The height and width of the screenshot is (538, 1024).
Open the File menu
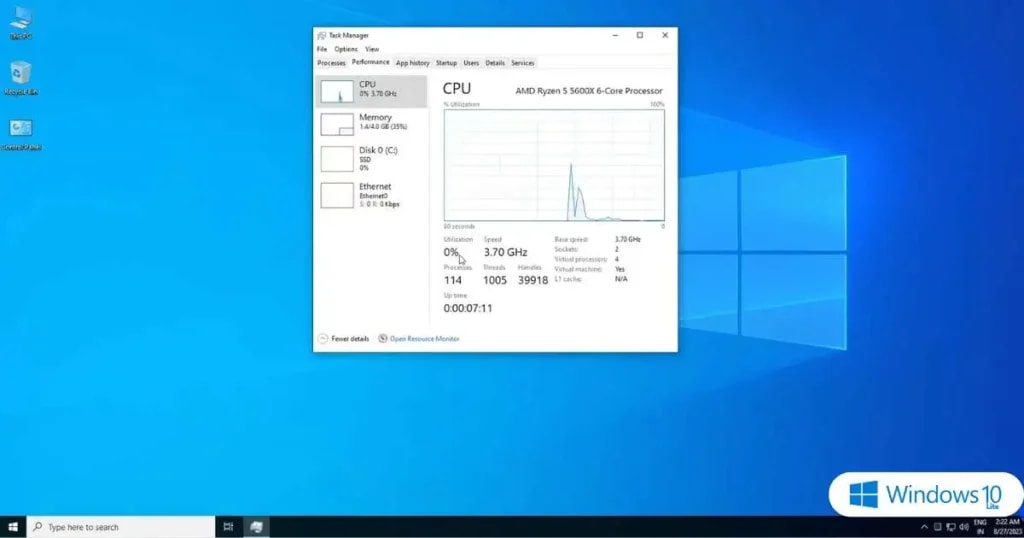tap(322, 49)
